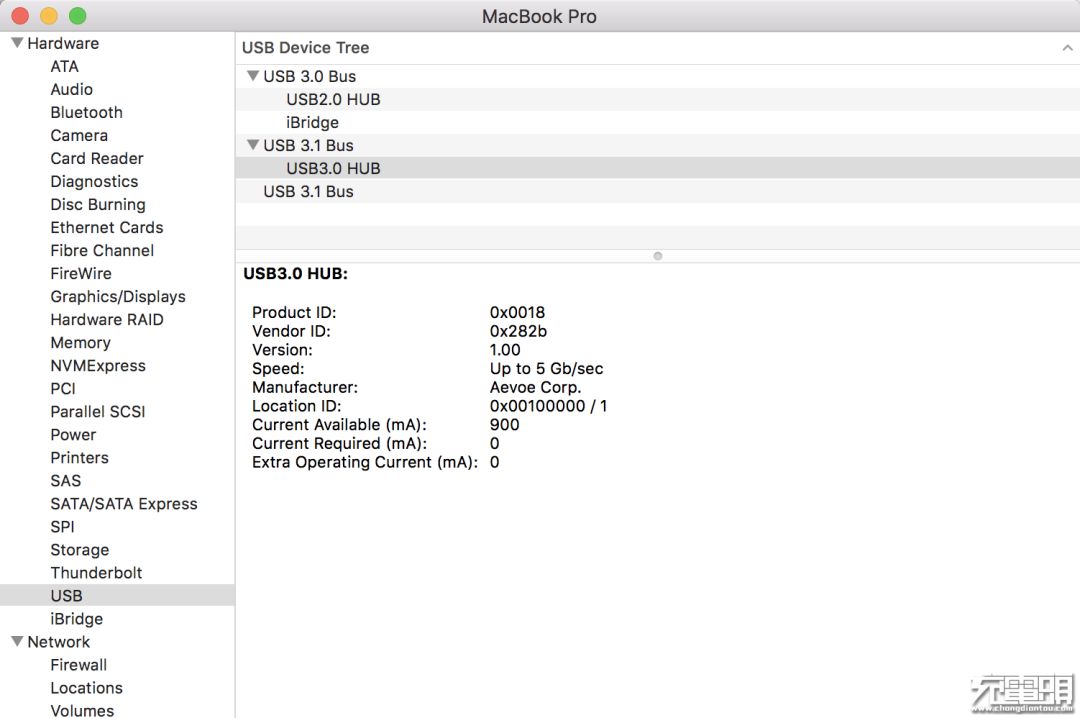Select SPI in the sidebar
Viewport: 1080px width, 718px height.
(62, 526)
